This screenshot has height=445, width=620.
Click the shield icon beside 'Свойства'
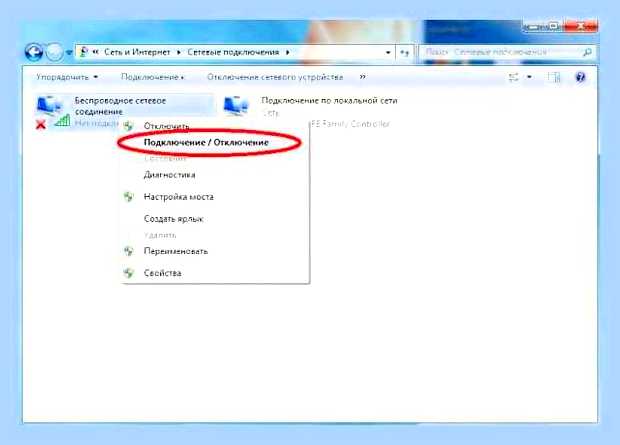tap(129, 273)
